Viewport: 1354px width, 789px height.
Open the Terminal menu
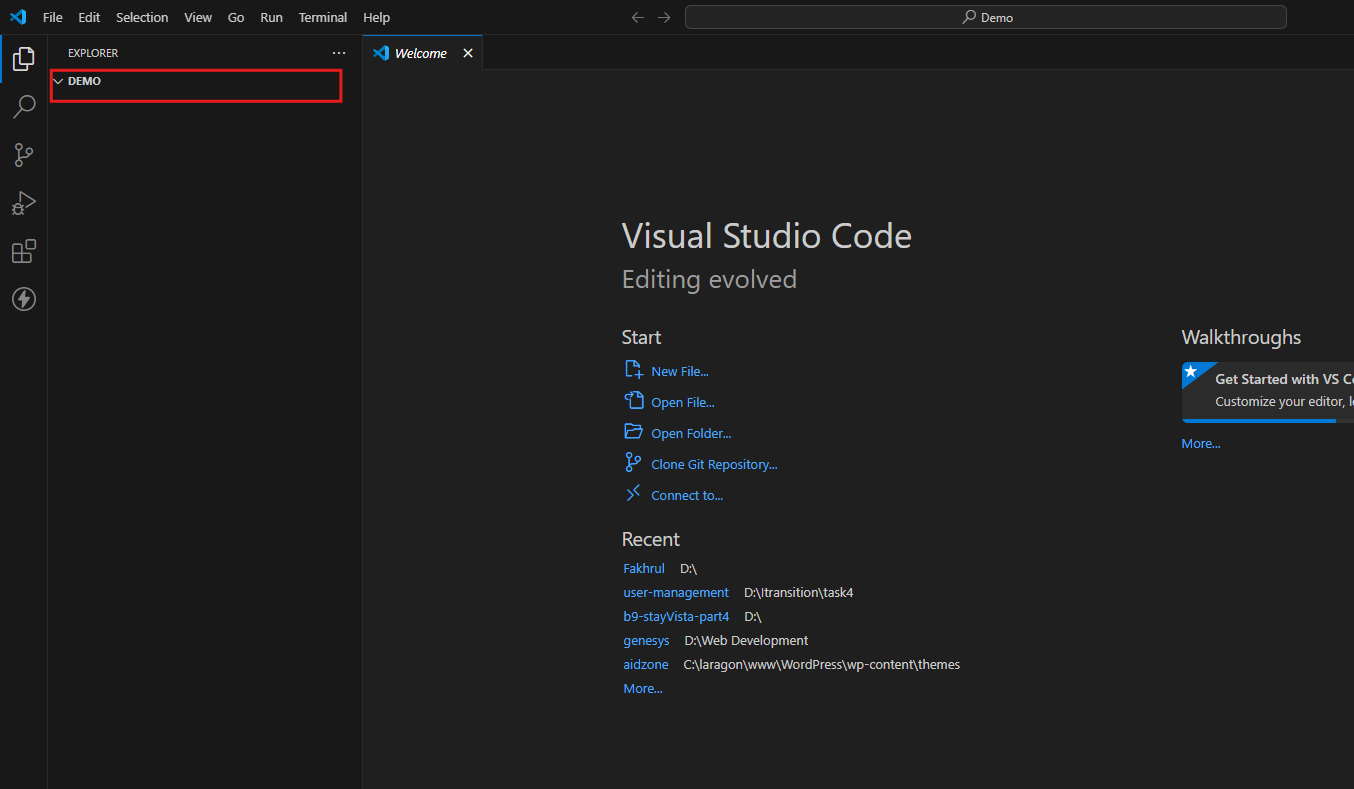pyautogui.click(x=322, y=17)
